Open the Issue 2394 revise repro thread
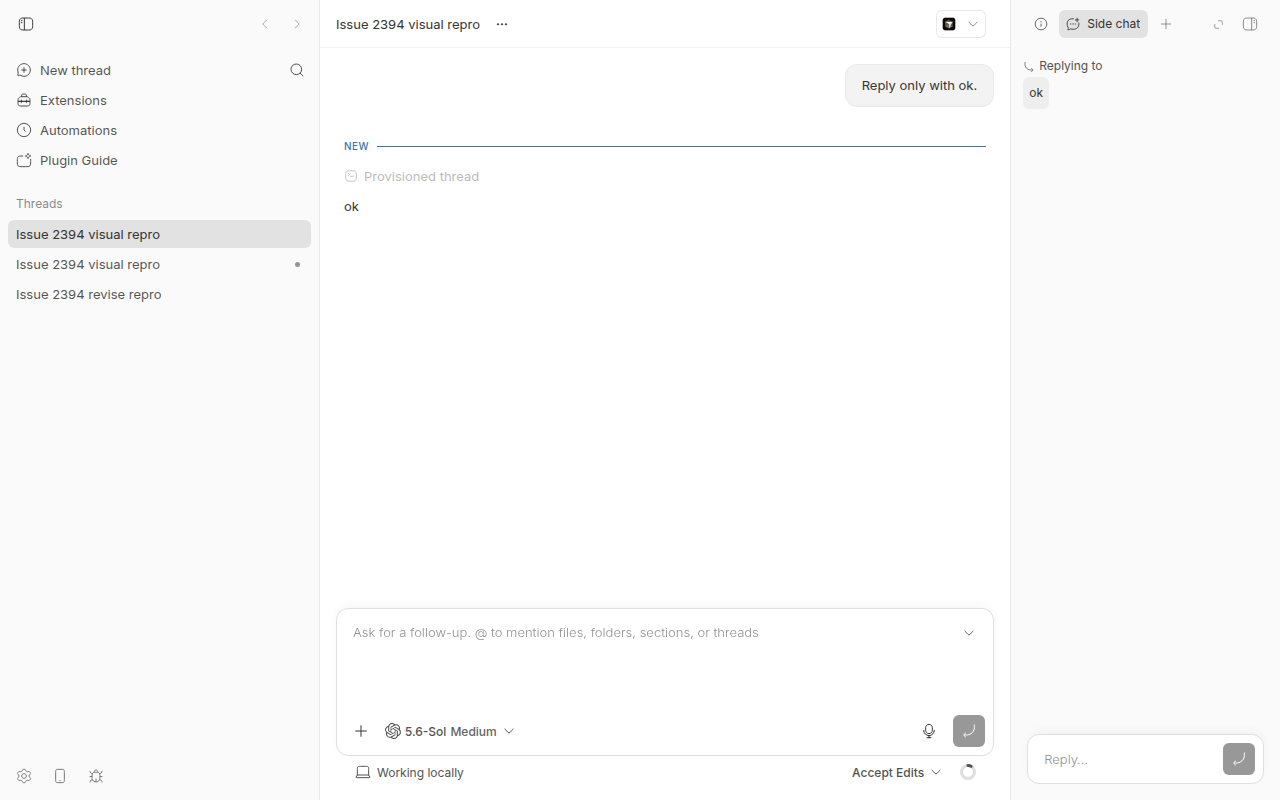1280x800 pixels. [x=159, y=294]
